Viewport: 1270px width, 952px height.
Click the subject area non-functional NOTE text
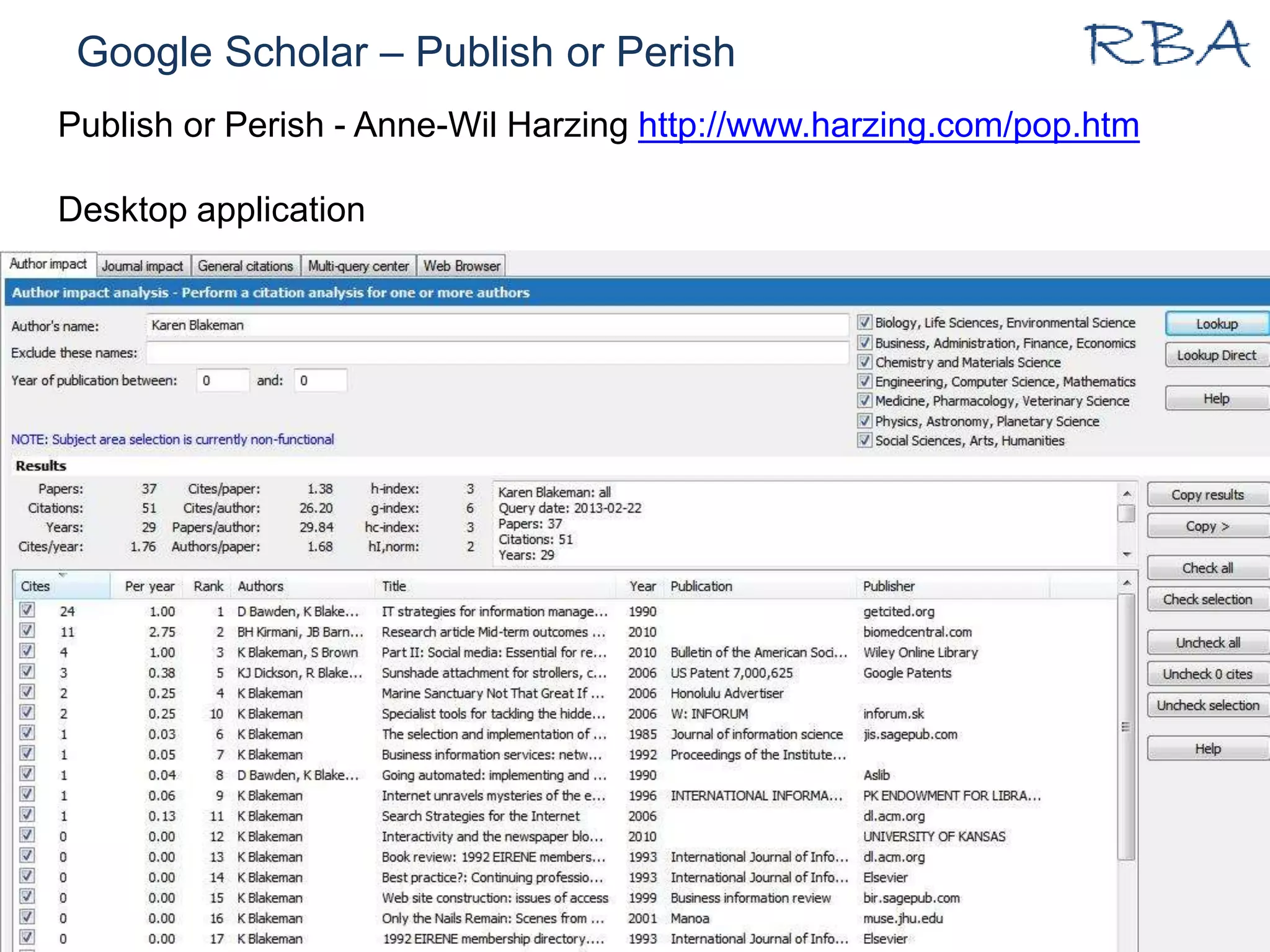[x=172, y=439]
